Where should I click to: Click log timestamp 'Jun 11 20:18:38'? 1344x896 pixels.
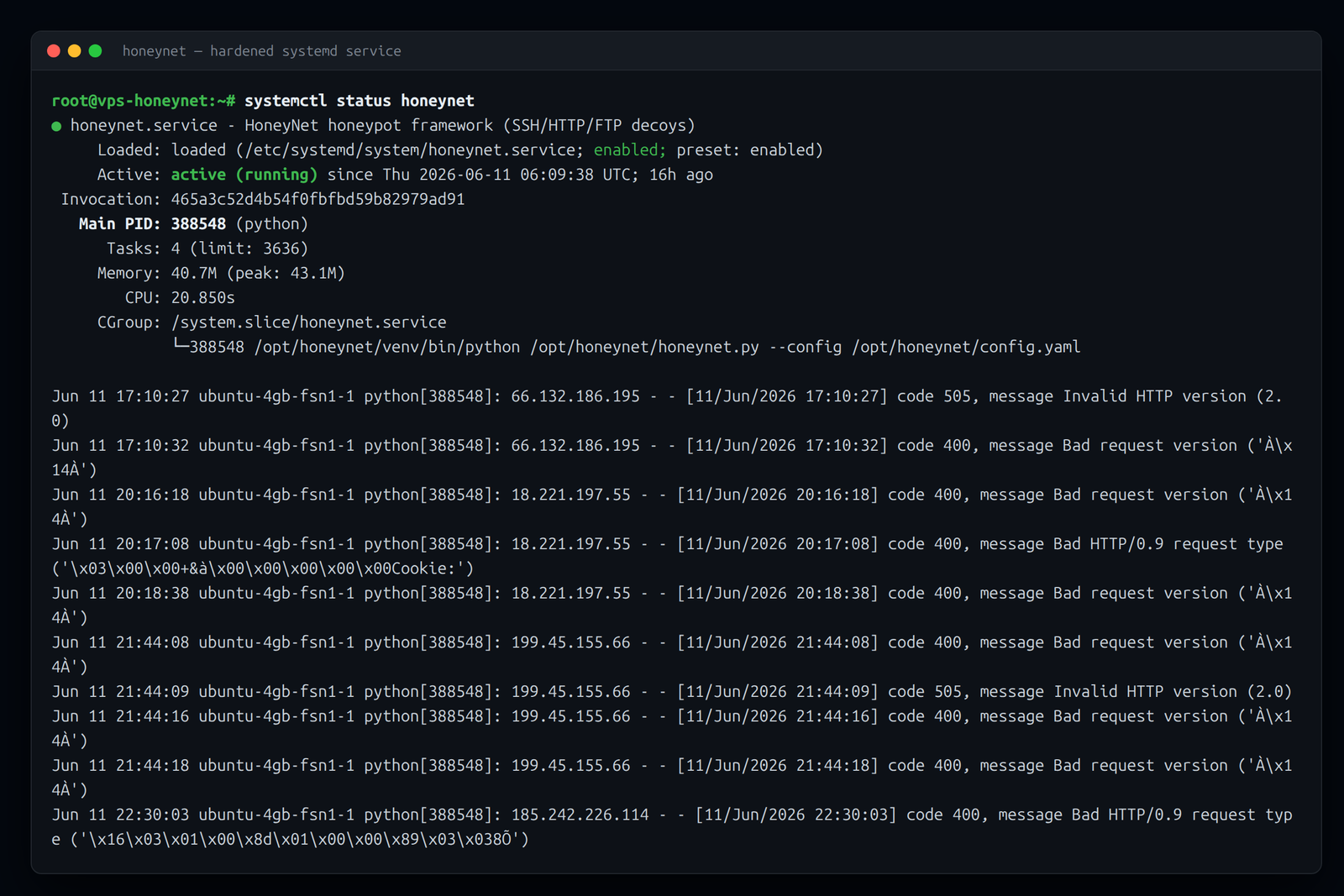click(121, 594)
